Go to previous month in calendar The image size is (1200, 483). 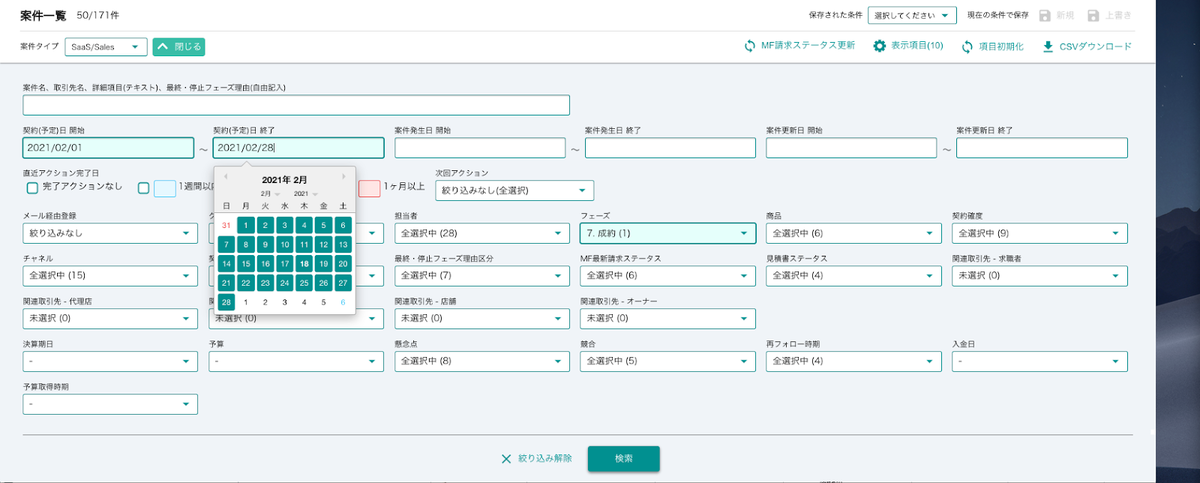(225, 177)
